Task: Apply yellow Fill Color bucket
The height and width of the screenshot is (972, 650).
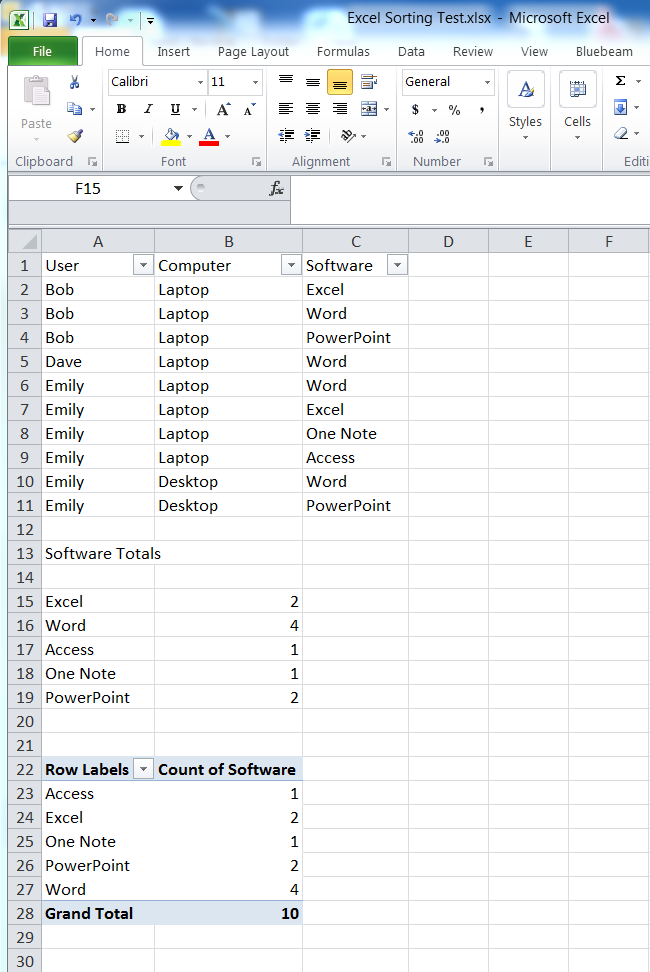Action: point(171,136)
